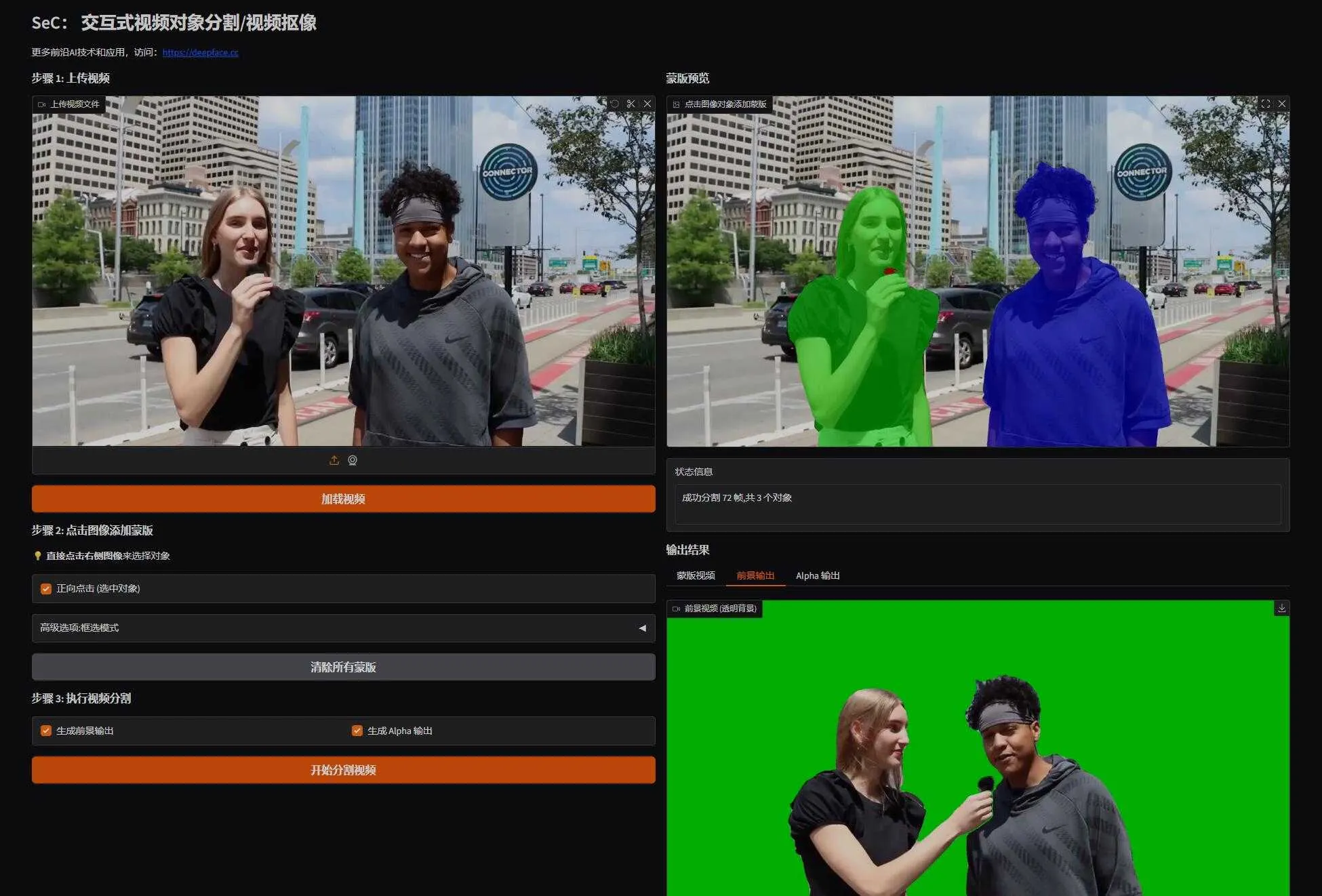Click 清除所有蒙版 button
The image size is (1322, 896).
click(x=343, y=667)
